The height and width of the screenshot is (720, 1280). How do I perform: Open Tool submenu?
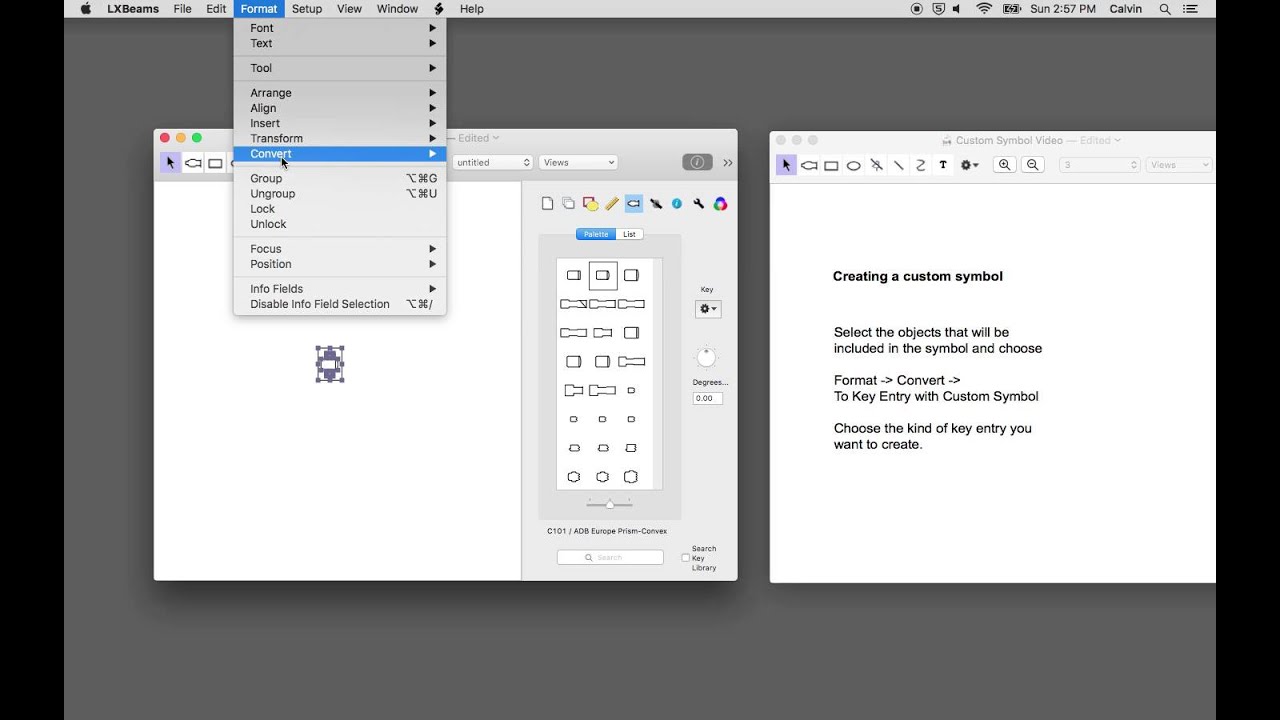[x=340, y=68]
